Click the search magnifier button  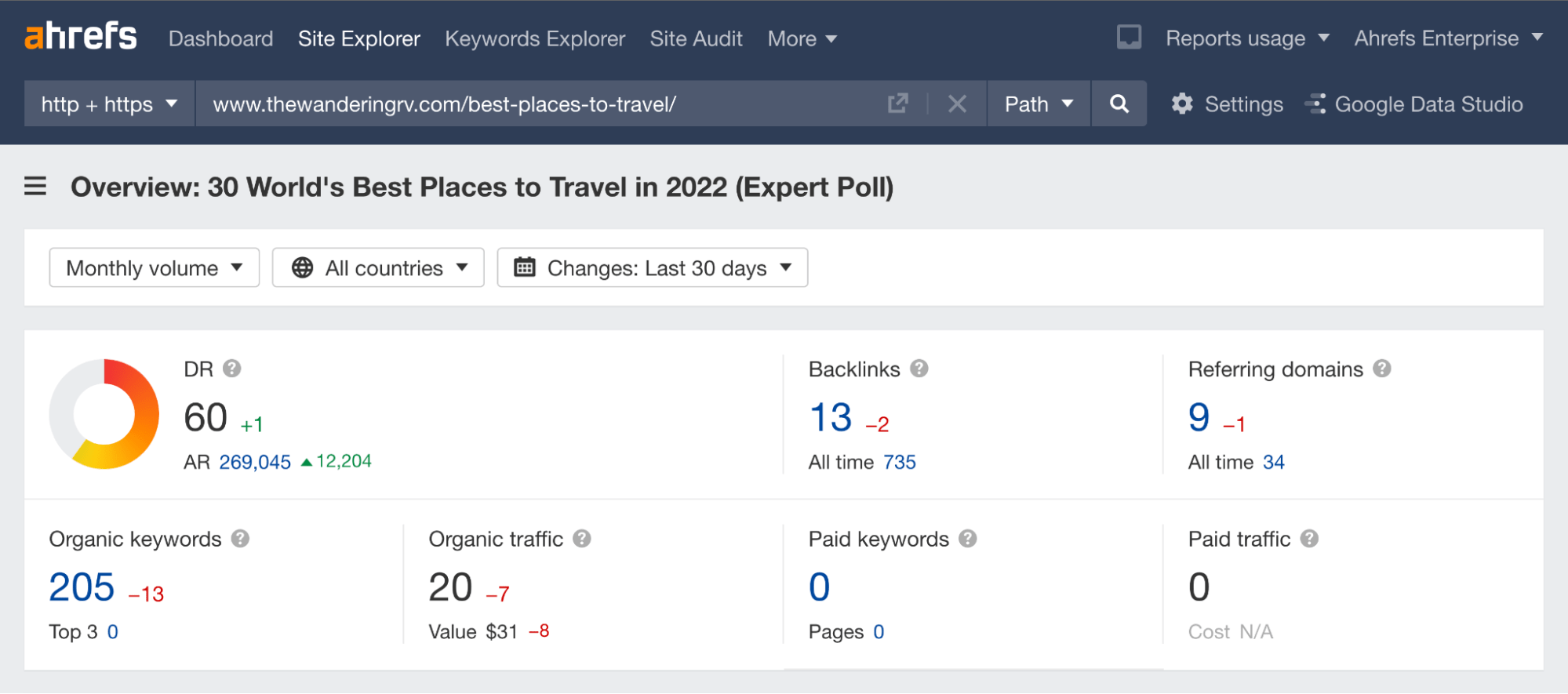tap(1119, 104)
